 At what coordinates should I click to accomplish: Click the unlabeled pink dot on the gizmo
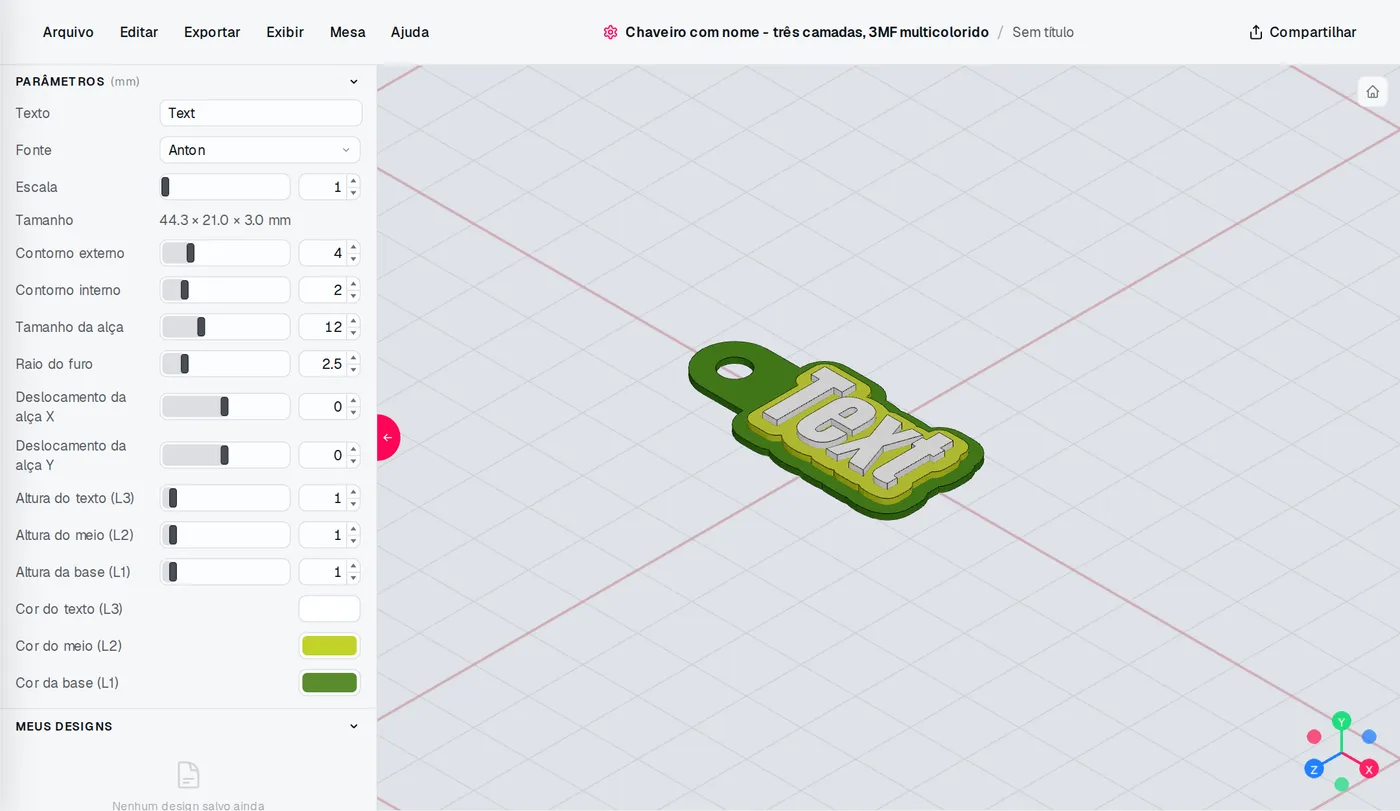(x=1314, y=737)
